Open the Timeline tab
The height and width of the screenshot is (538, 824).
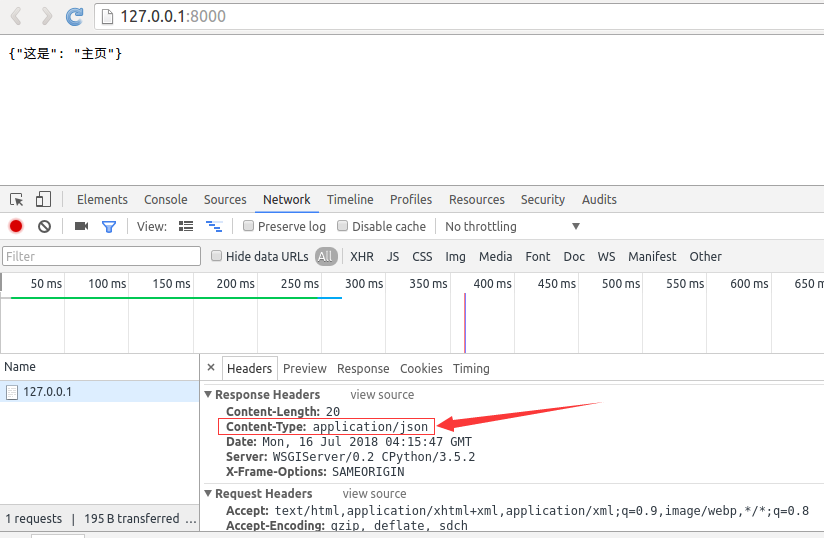350,200
